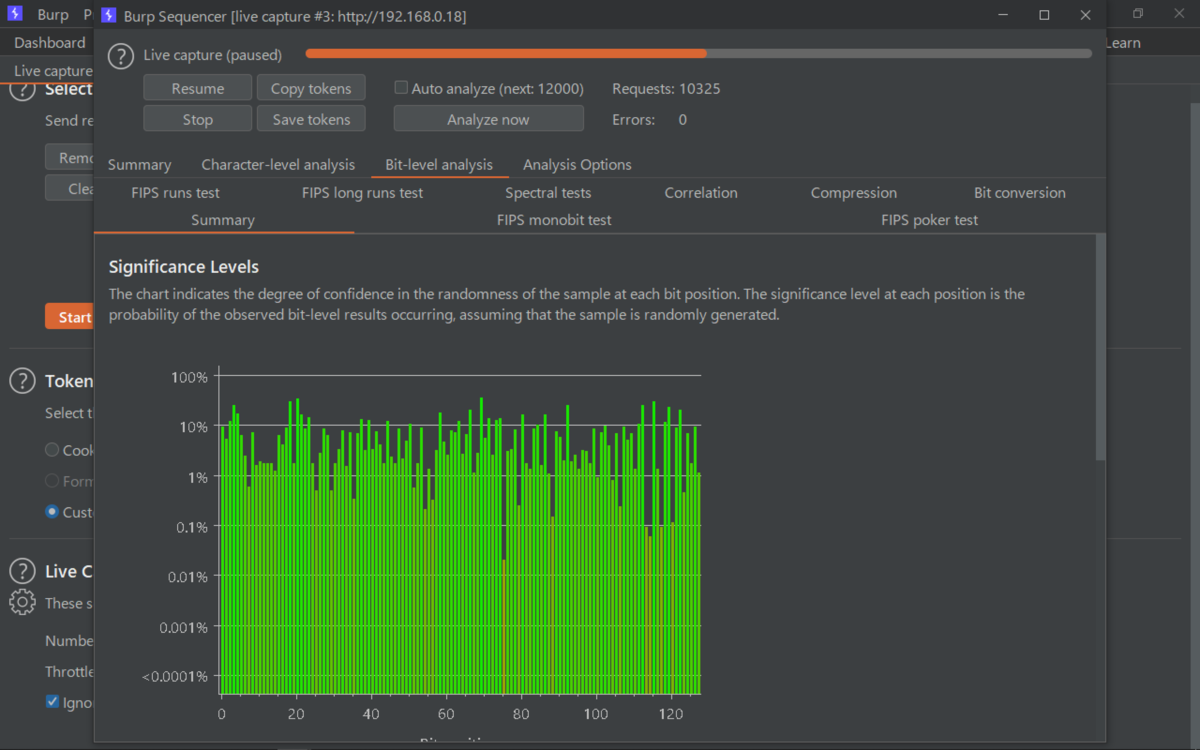This screenshot has height=750, width=1200.
Task: Open the FIPS runs test tab
Action: coord(175,192)
